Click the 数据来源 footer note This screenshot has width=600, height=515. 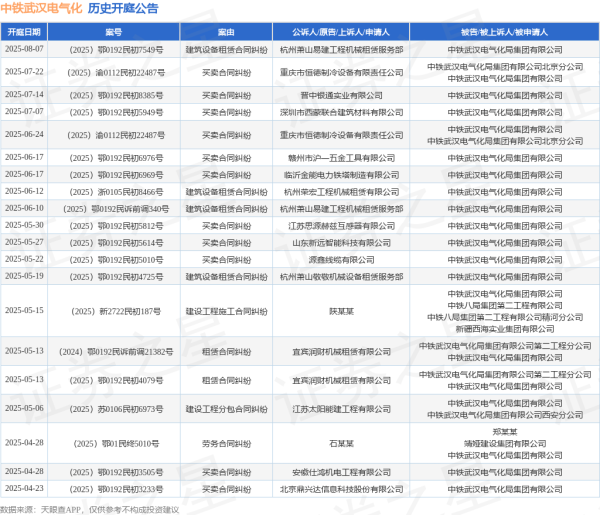pos(90,510)
